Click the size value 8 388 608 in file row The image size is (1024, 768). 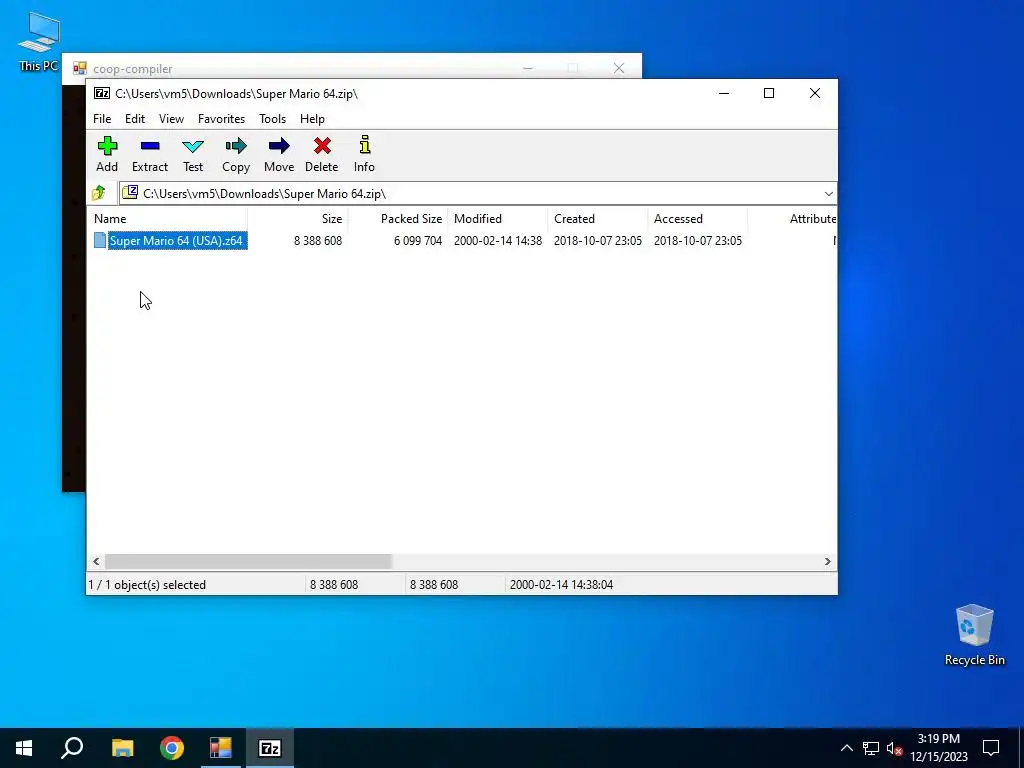coord(318,240)
